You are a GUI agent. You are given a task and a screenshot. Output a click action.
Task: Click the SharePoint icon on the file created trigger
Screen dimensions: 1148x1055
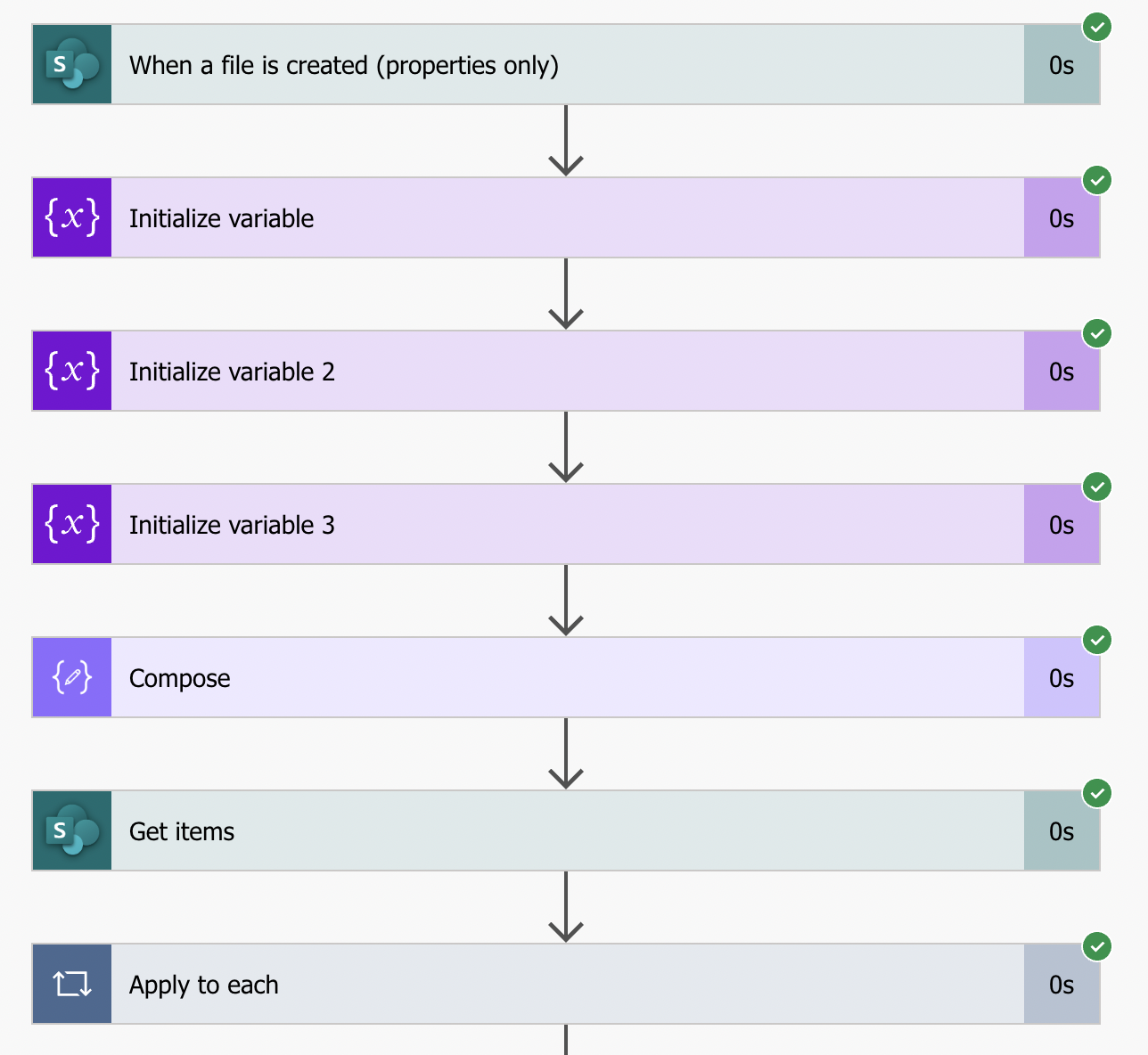click(72, 65)
